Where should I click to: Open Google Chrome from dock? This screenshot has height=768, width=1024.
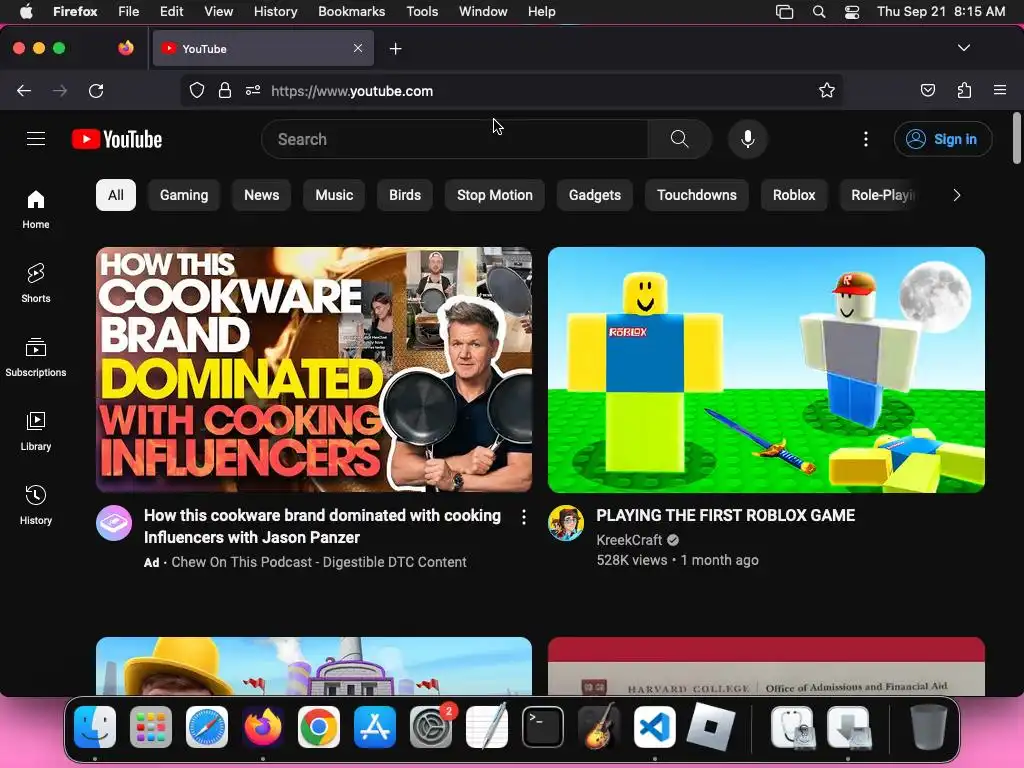[x=319, y=727]
